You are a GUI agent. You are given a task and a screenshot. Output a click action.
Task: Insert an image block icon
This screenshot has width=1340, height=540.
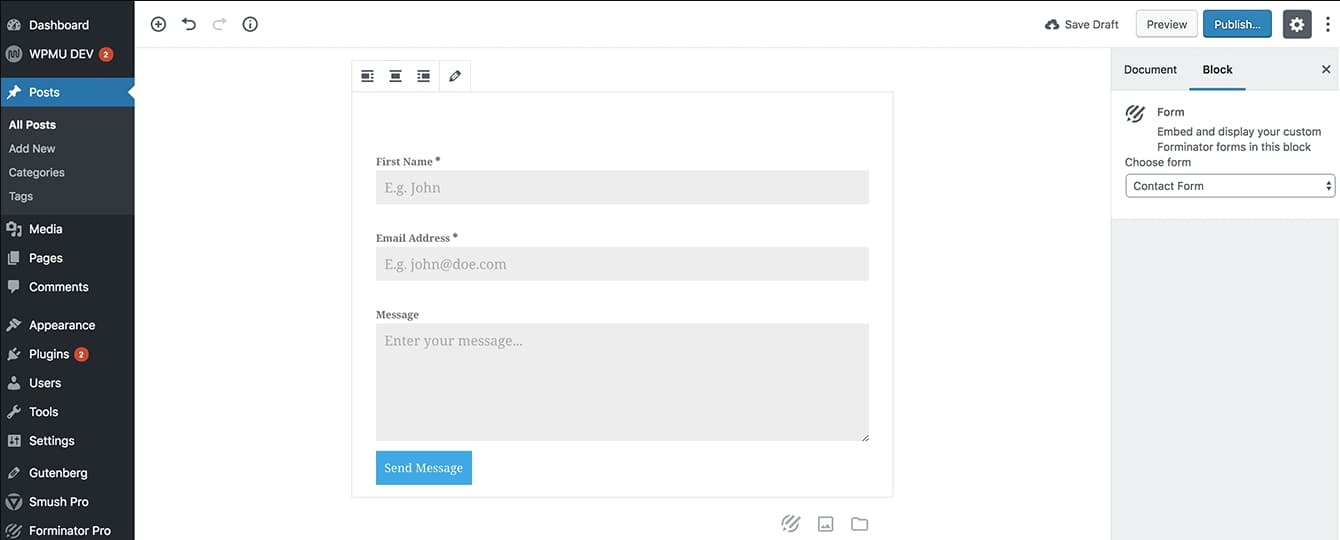(825, 523)
